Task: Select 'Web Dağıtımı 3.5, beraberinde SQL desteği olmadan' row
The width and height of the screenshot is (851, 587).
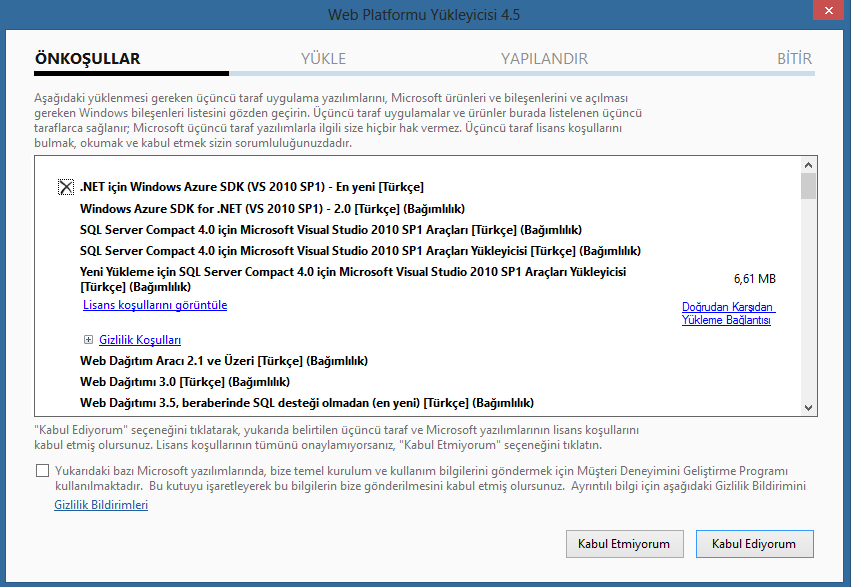Action: click(x=307, y=403)
